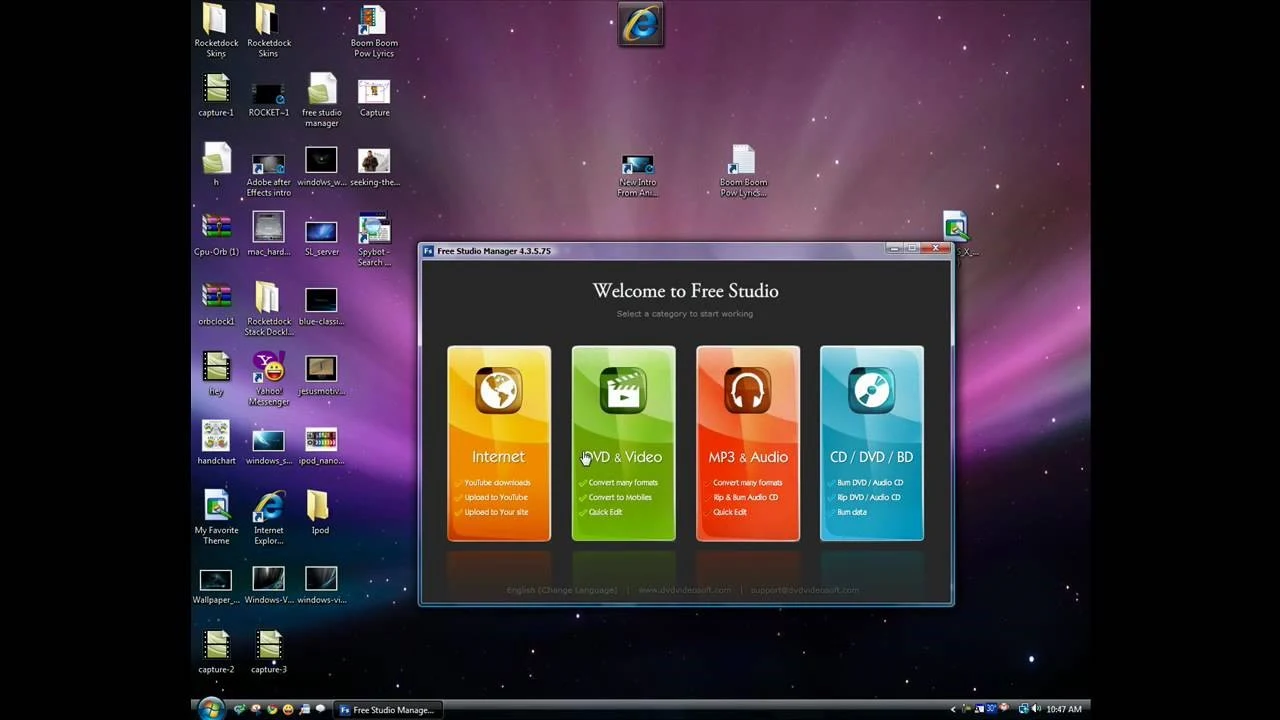1280x720 pixels.
Task: Select the handchart desktop icon
Action: pos(216,444)
